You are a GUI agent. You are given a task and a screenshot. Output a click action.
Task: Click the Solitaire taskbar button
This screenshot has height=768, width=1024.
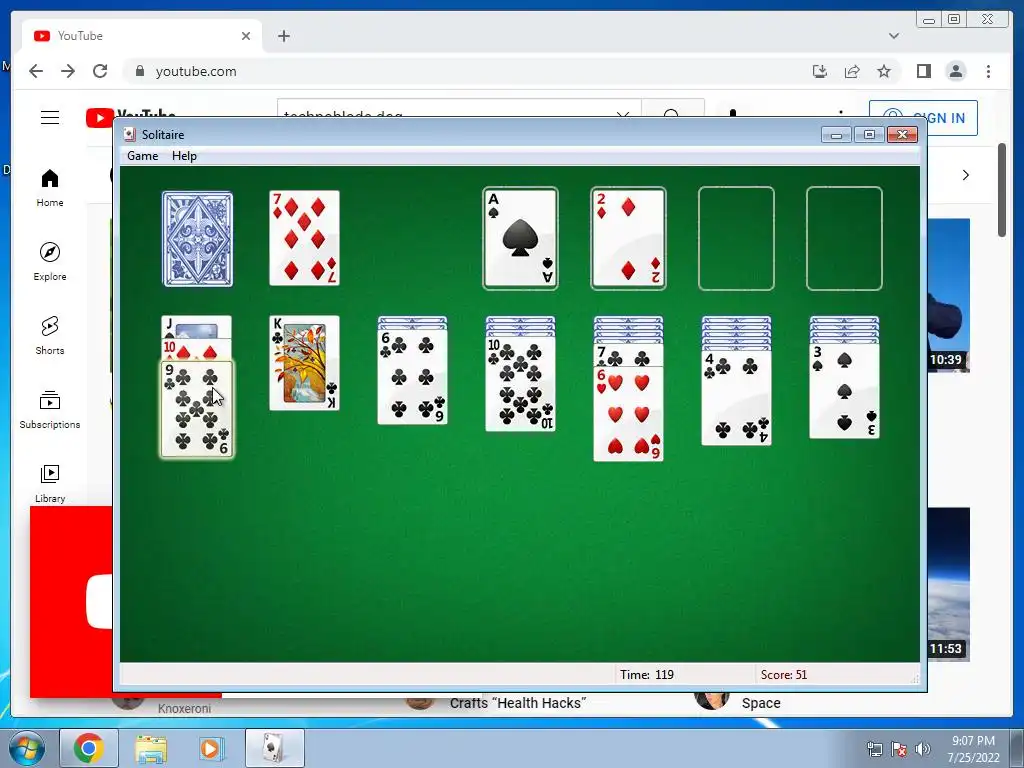click(x=274, y=748)
